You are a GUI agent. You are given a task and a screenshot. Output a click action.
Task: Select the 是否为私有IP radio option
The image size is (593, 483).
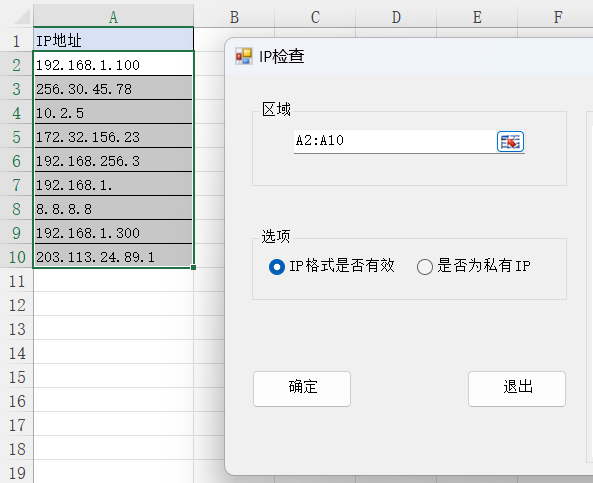pos(425,267)
